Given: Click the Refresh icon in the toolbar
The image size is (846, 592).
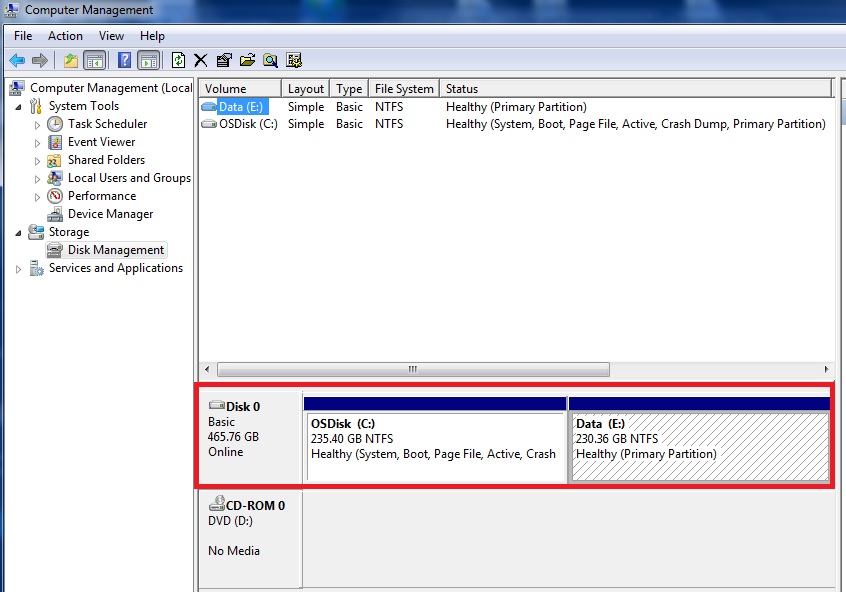Looking at the screenshot, I should click(177, 60).
